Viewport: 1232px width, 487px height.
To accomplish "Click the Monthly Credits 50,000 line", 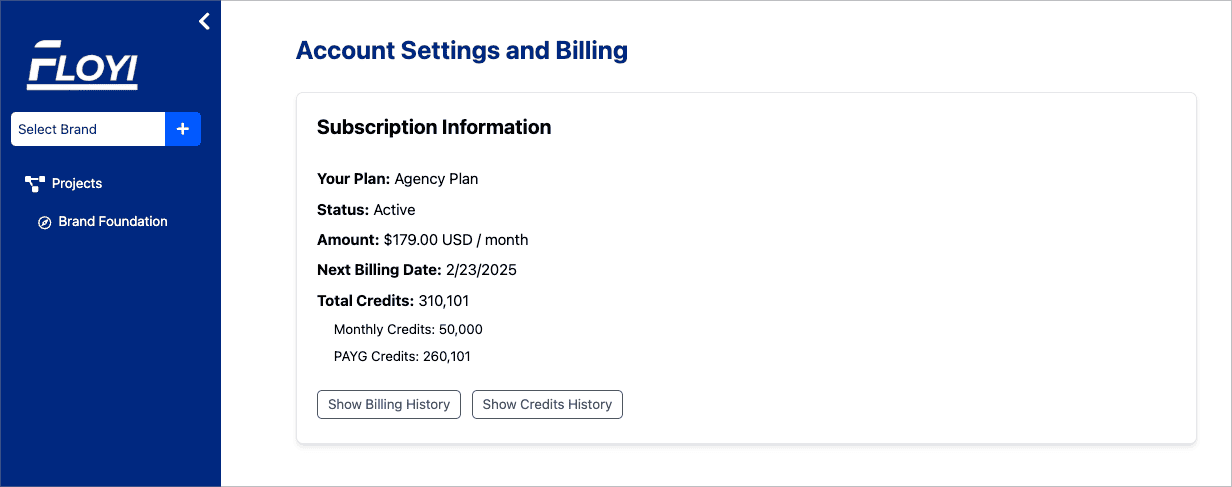I will click(408, 329).
